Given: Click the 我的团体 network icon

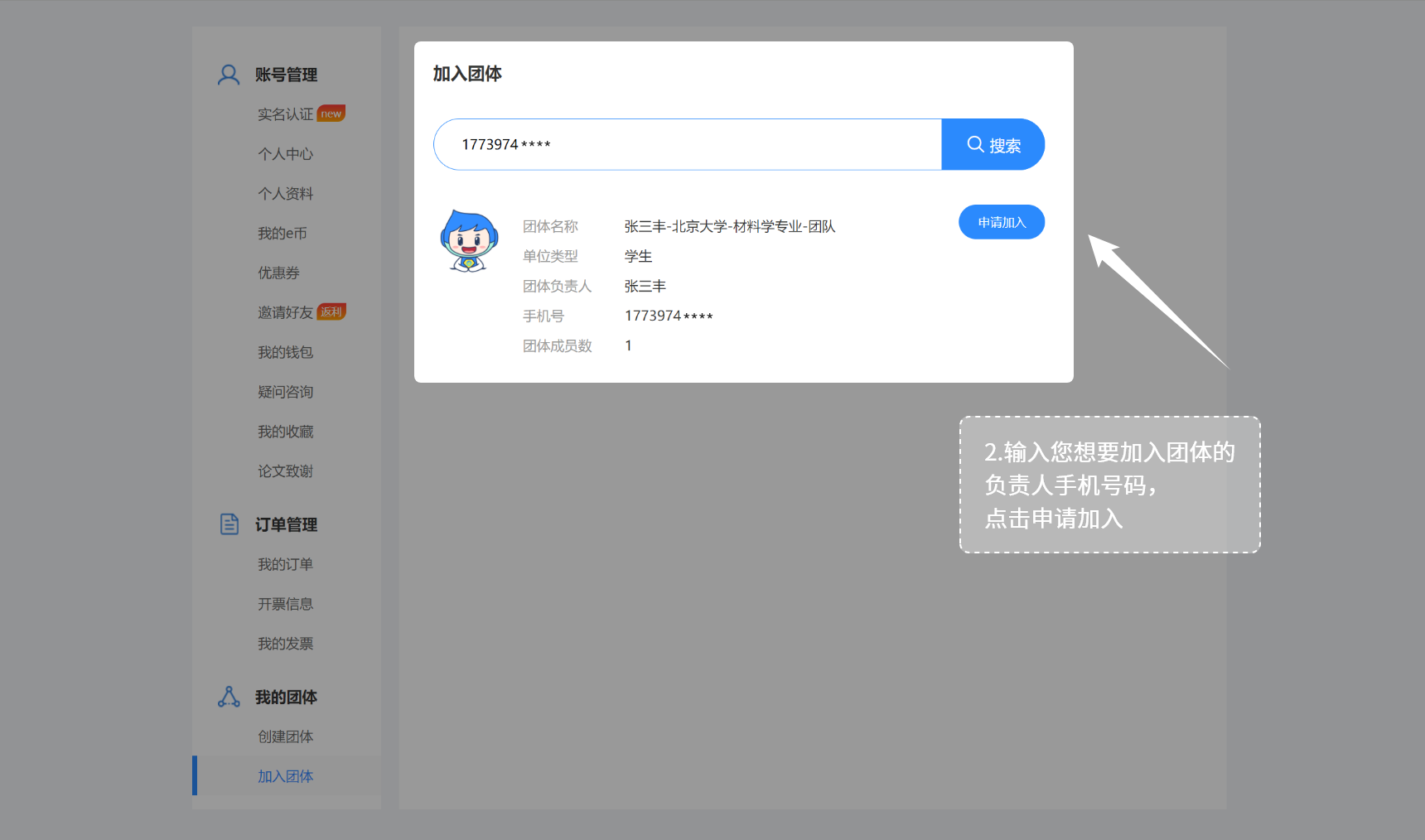Looking at the screenshot, I should (228, 697).
